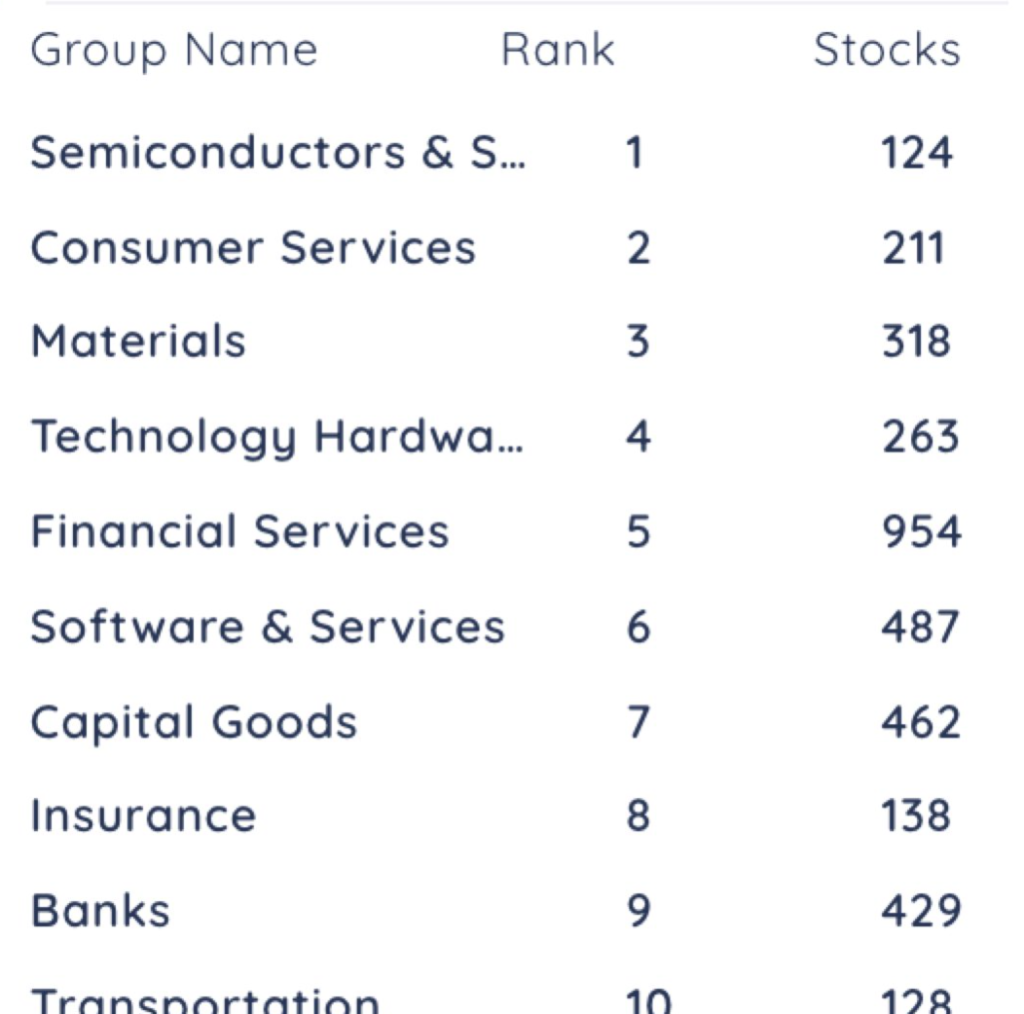Open the Capital Goods group

(x=193, y=722)
